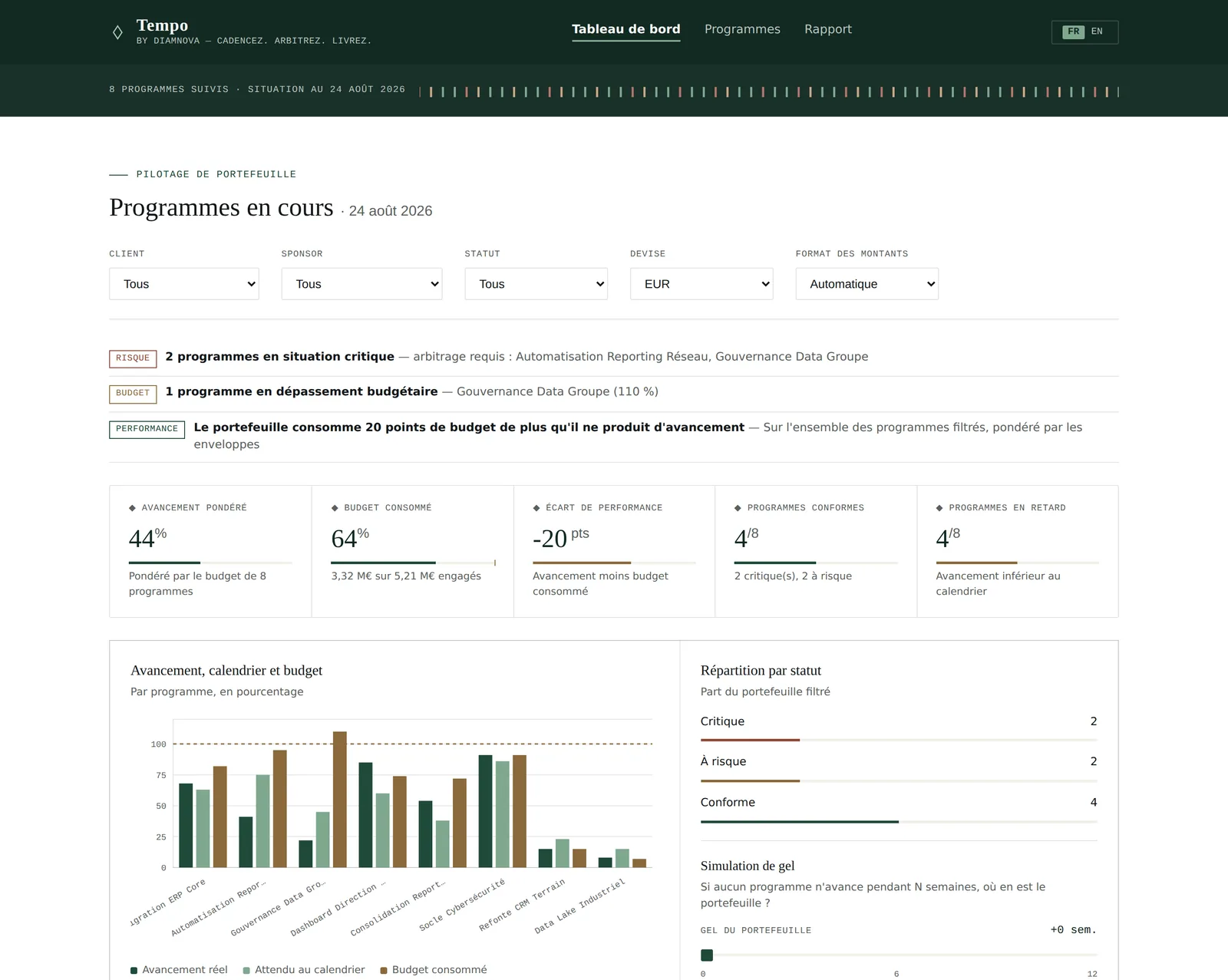
Task: Change the Devise EUR dropdown
Action: point(701,284)
